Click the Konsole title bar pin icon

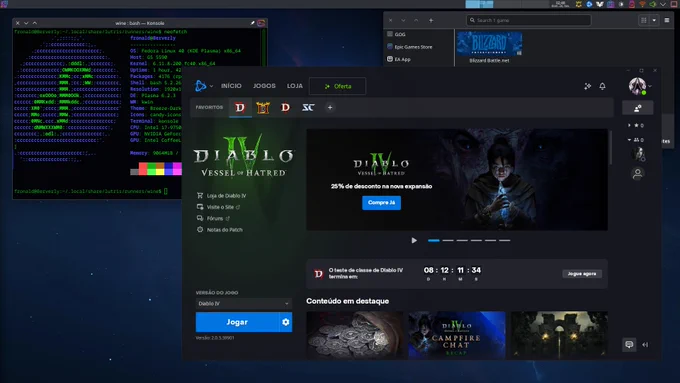click(252, 23)
